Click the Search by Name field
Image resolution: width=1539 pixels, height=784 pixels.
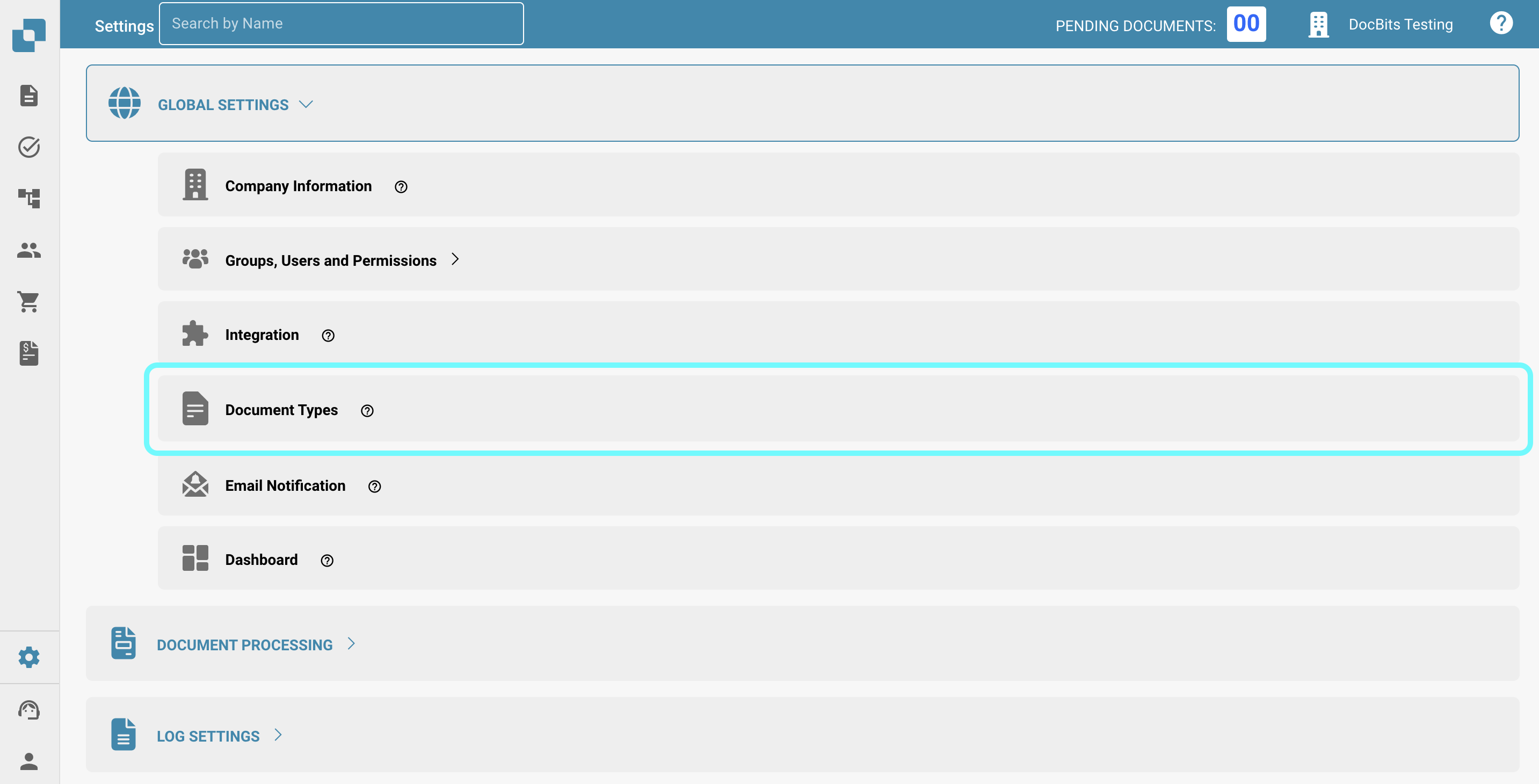341,24
